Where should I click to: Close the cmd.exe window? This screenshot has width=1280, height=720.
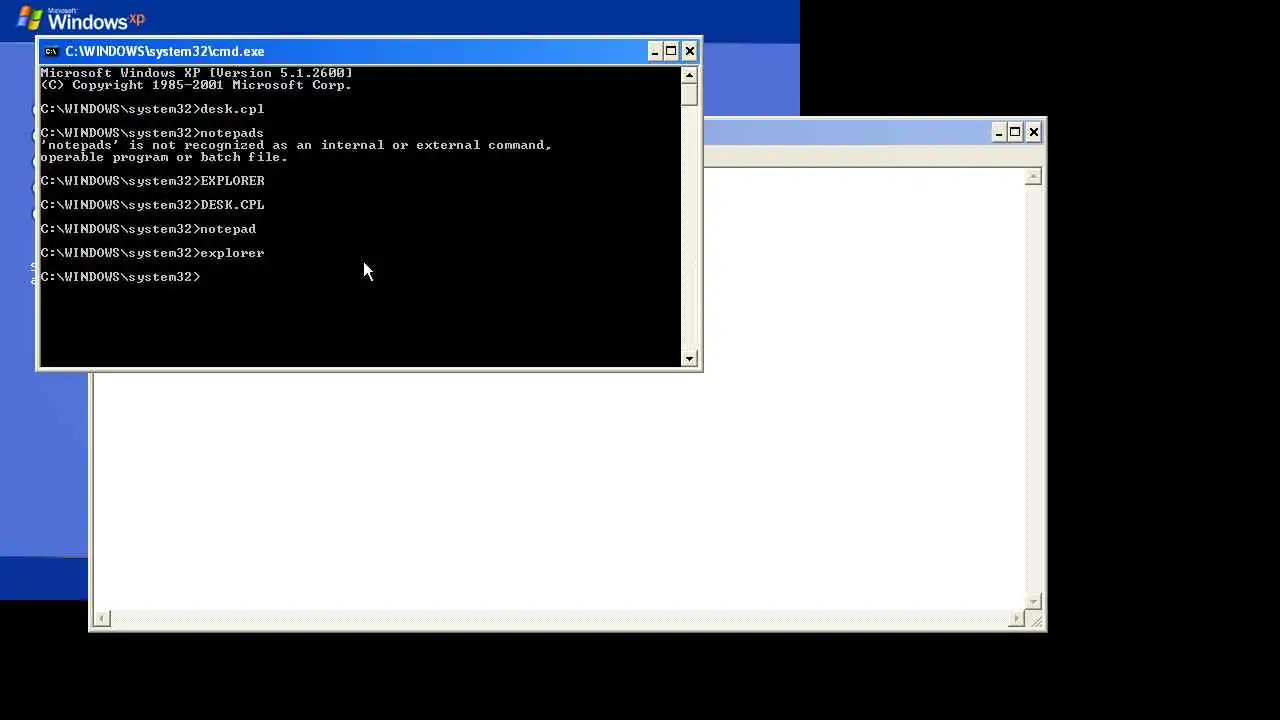[689, 51]
